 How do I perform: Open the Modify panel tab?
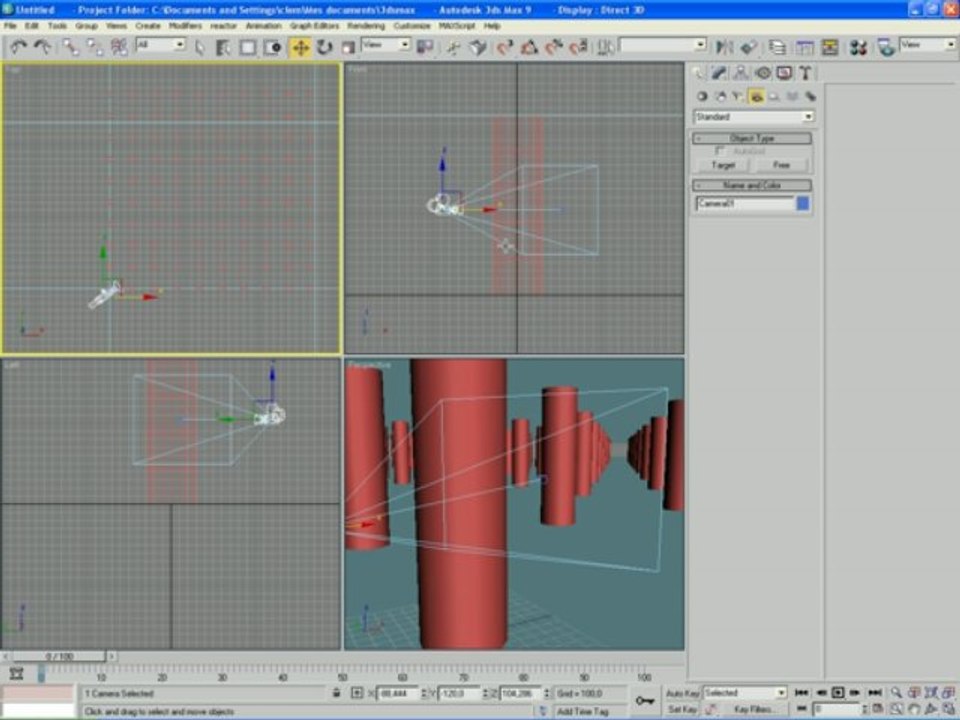pyautogui.click(x=719, y=73)
